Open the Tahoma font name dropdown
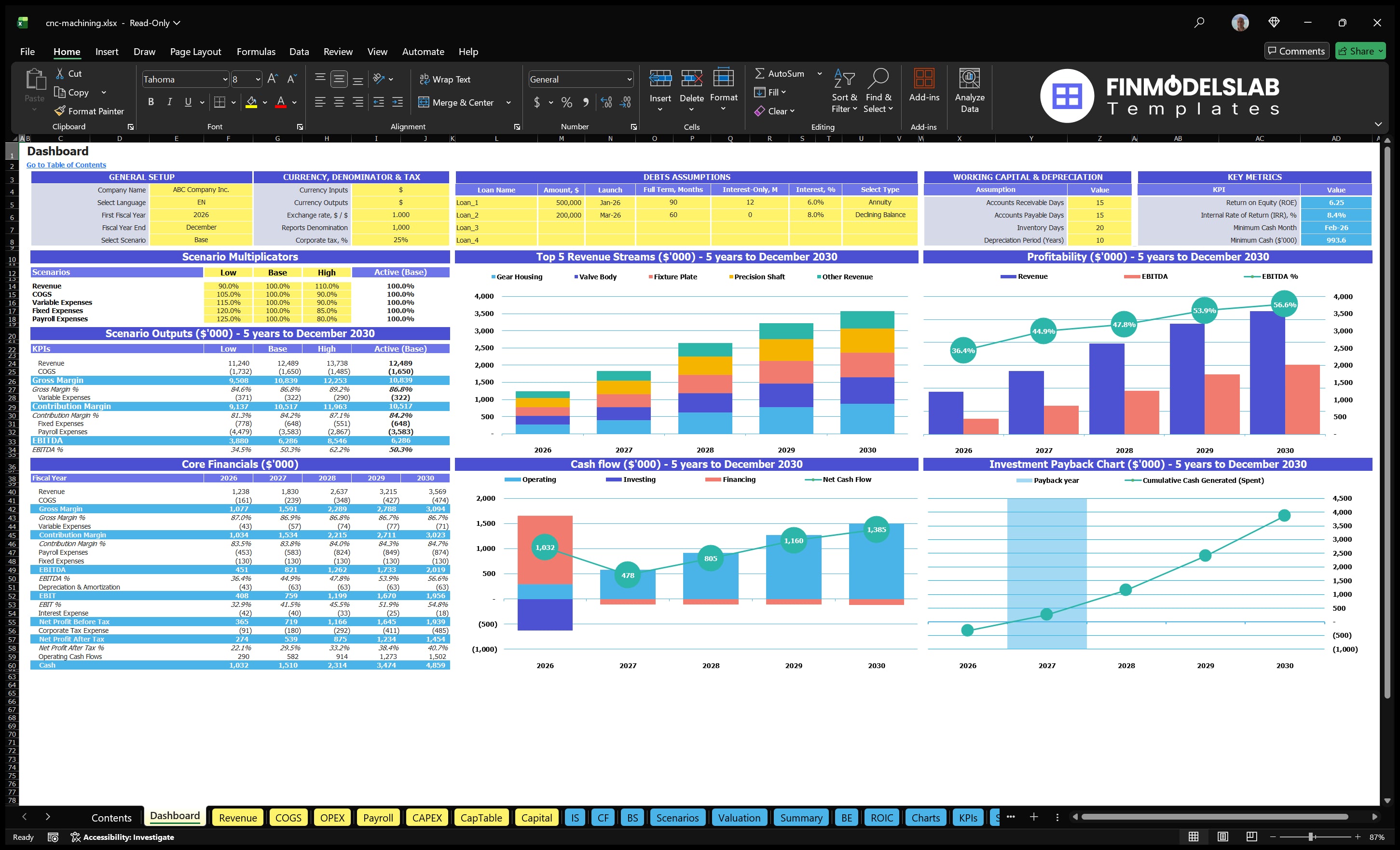Screen dimensions: 1400x850 (x=225, y=80)
